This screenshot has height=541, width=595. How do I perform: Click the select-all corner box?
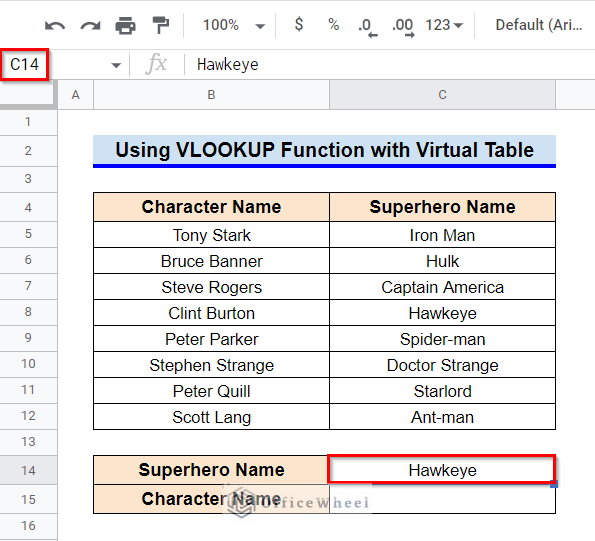point(28,95)
